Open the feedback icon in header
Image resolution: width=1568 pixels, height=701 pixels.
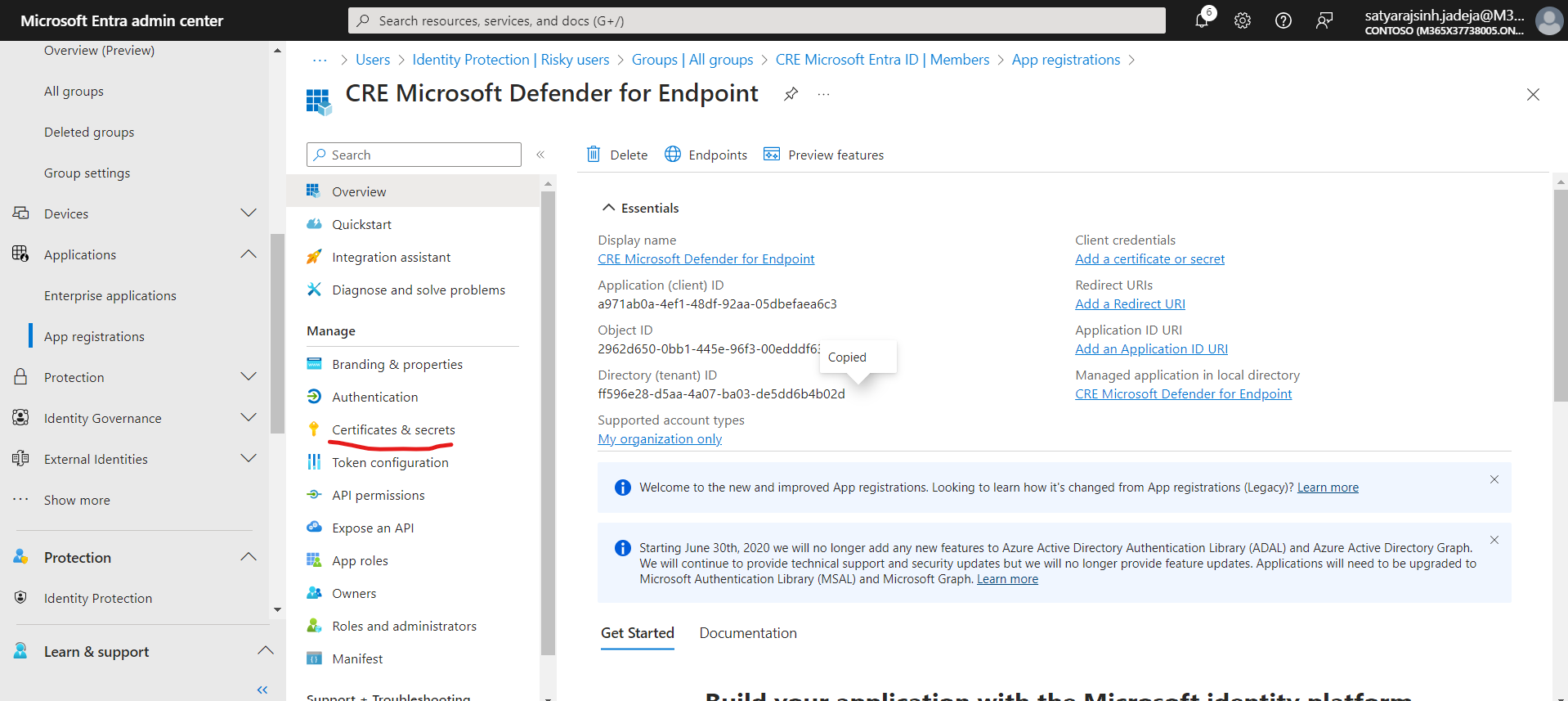(x=1324, y=20)
